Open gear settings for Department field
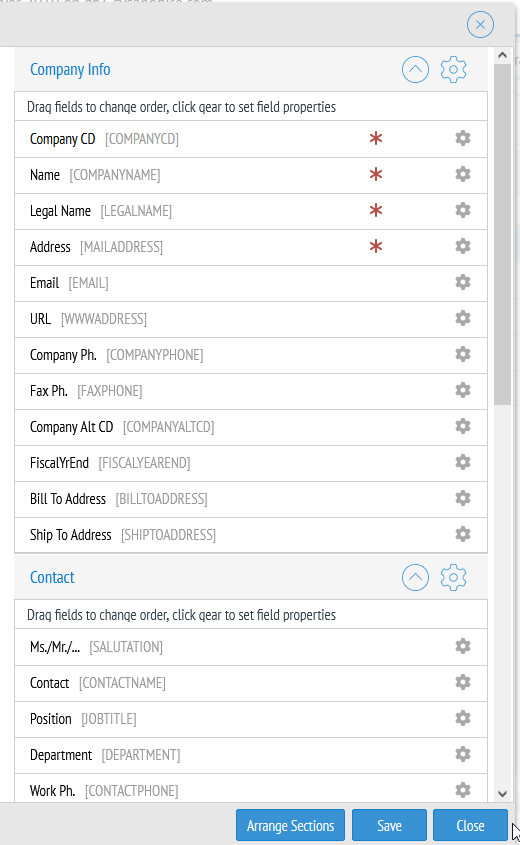Viewport: 520px width, 845px height. [463, 754]
